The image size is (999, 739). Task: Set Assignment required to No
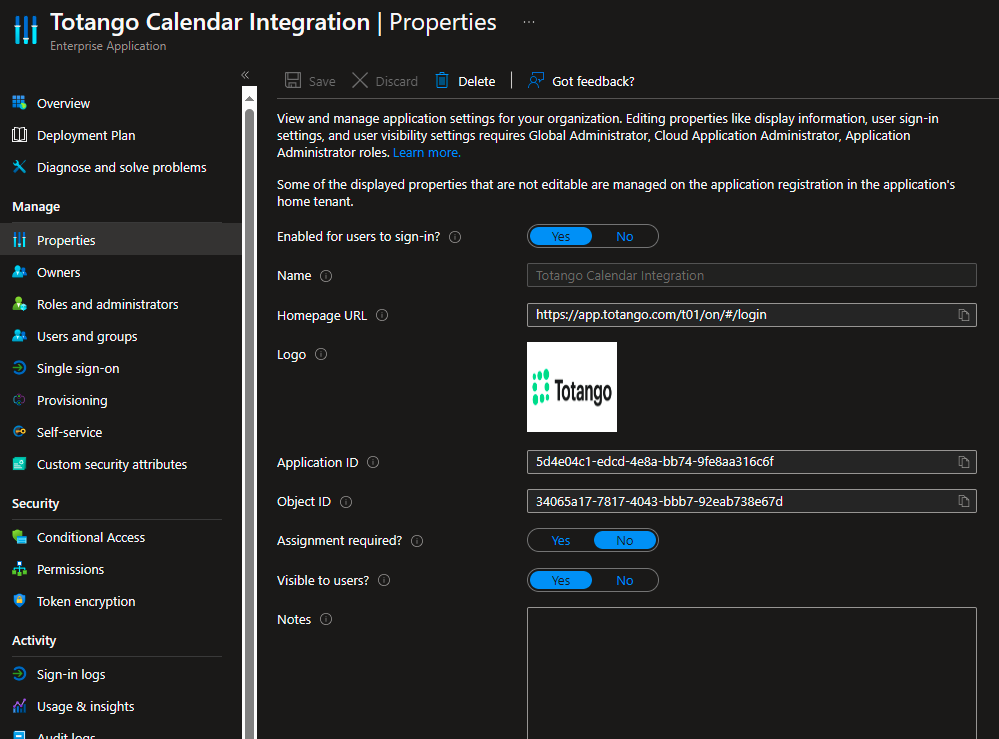[624, 540]
